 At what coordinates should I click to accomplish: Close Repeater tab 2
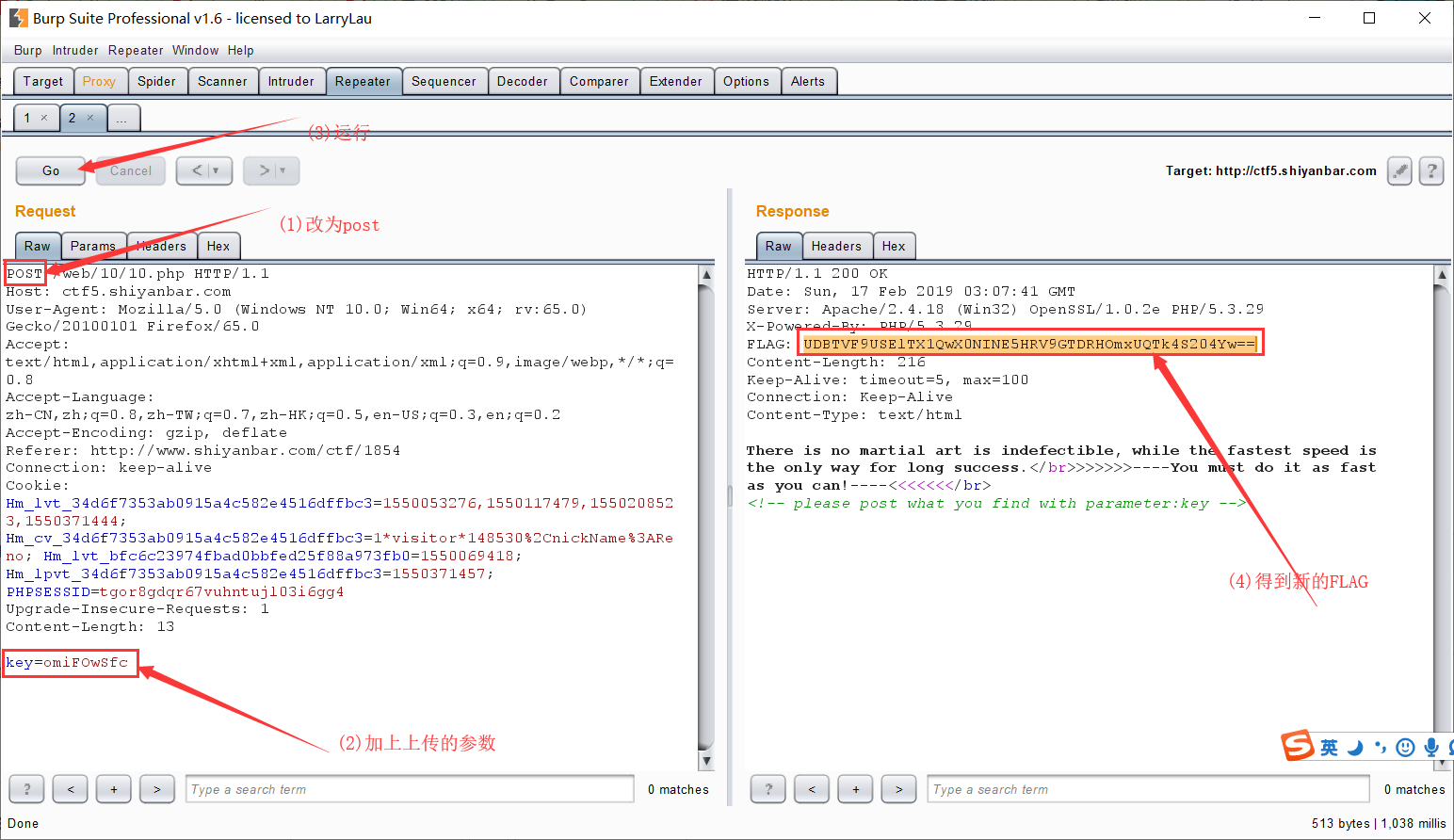pyautogui.click(x=90, y=118)
